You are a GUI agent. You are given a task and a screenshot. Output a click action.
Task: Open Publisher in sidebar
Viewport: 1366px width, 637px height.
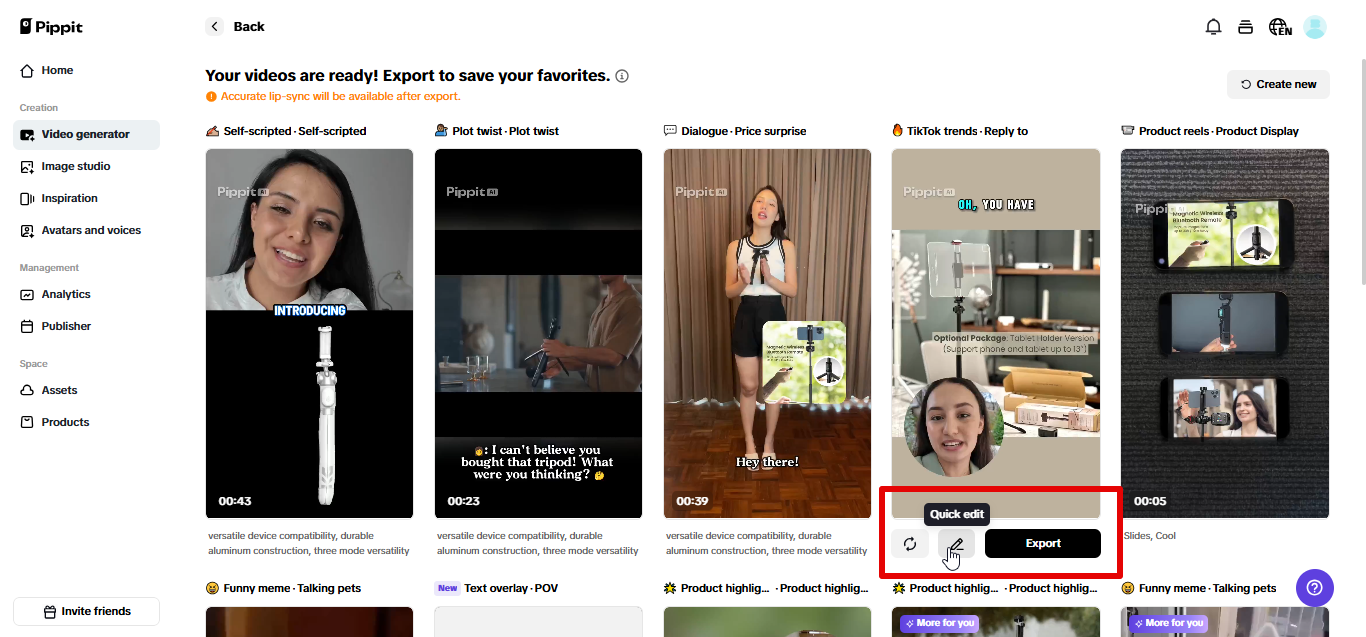coord(86,326)
